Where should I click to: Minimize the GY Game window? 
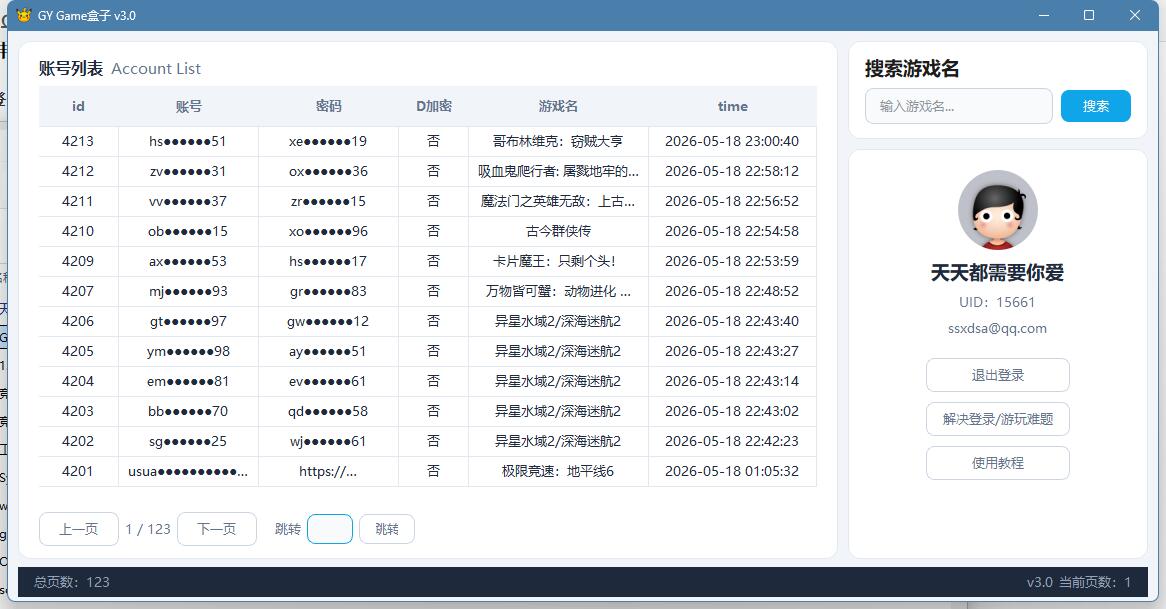(1044, 15)
